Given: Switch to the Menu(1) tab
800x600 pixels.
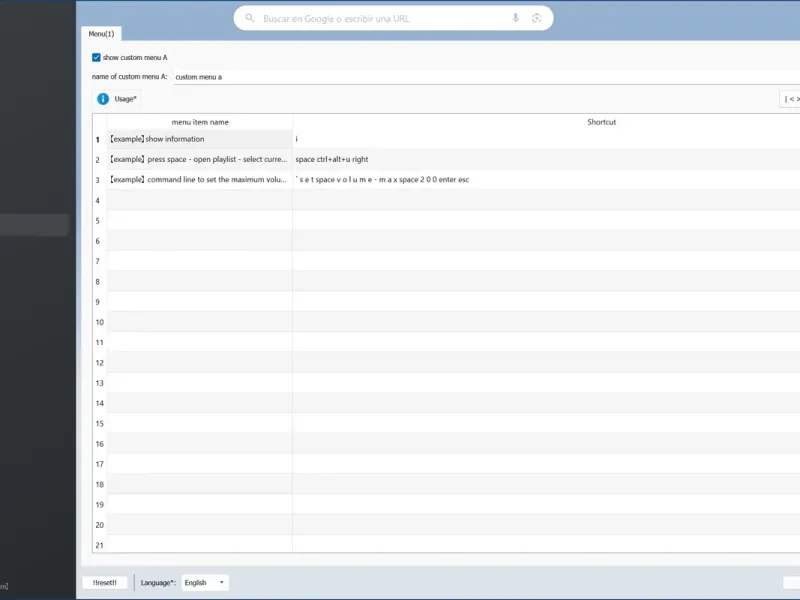Looking at the screenshot, I should click(x=101, y=34).
